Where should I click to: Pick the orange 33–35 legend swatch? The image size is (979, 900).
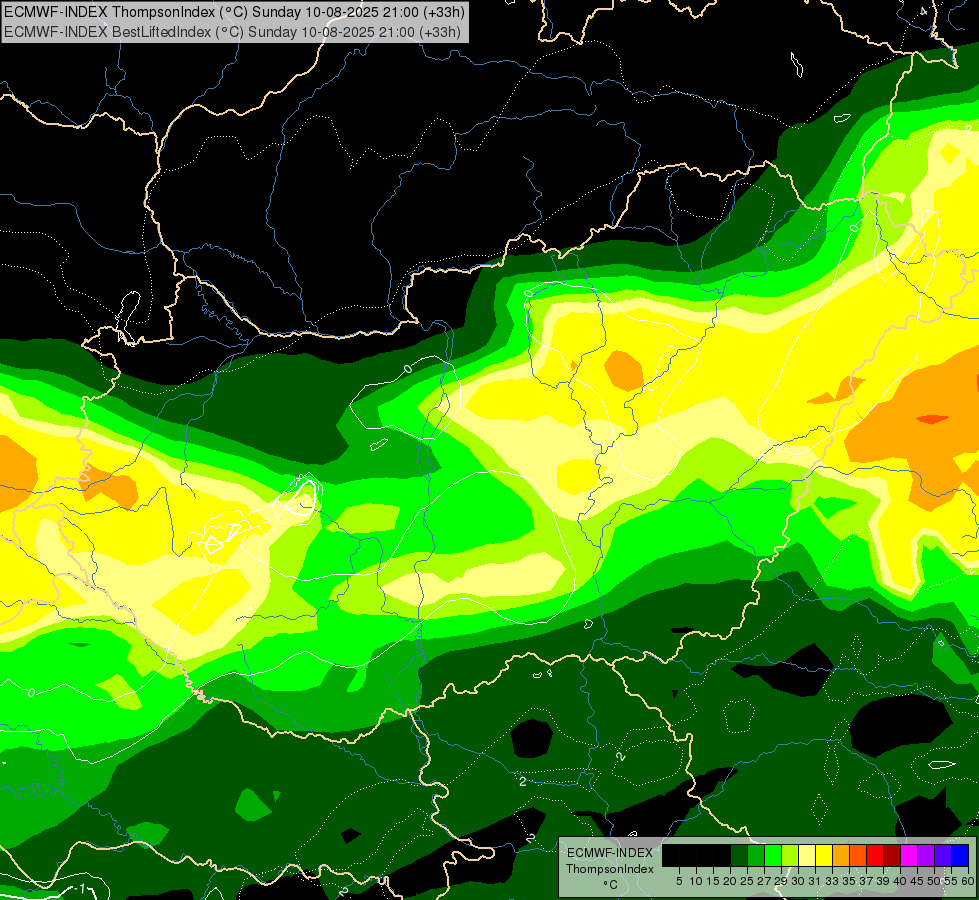(841, 855)
